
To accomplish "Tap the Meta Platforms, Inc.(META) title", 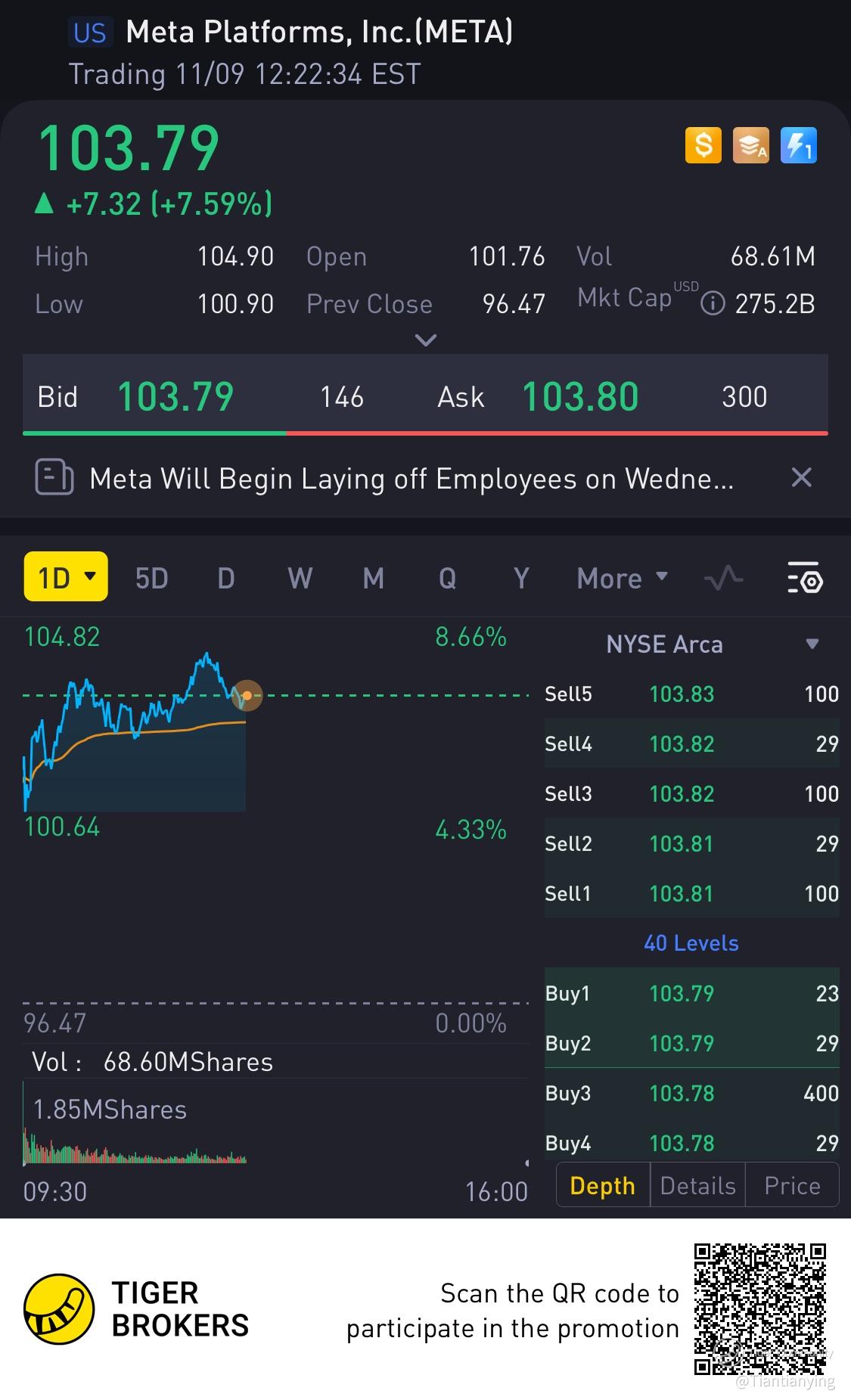I will [x=319, y=32].
